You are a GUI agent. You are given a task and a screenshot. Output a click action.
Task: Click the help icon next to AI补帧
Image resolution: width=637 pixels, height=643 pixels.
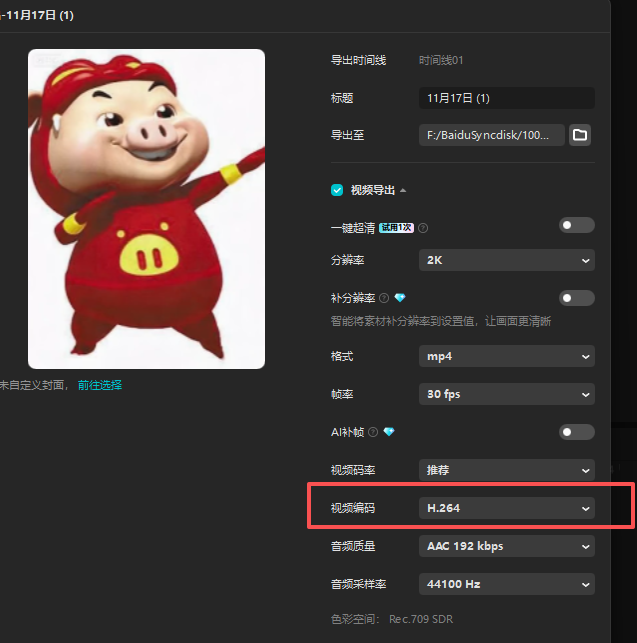coord(373,432)
